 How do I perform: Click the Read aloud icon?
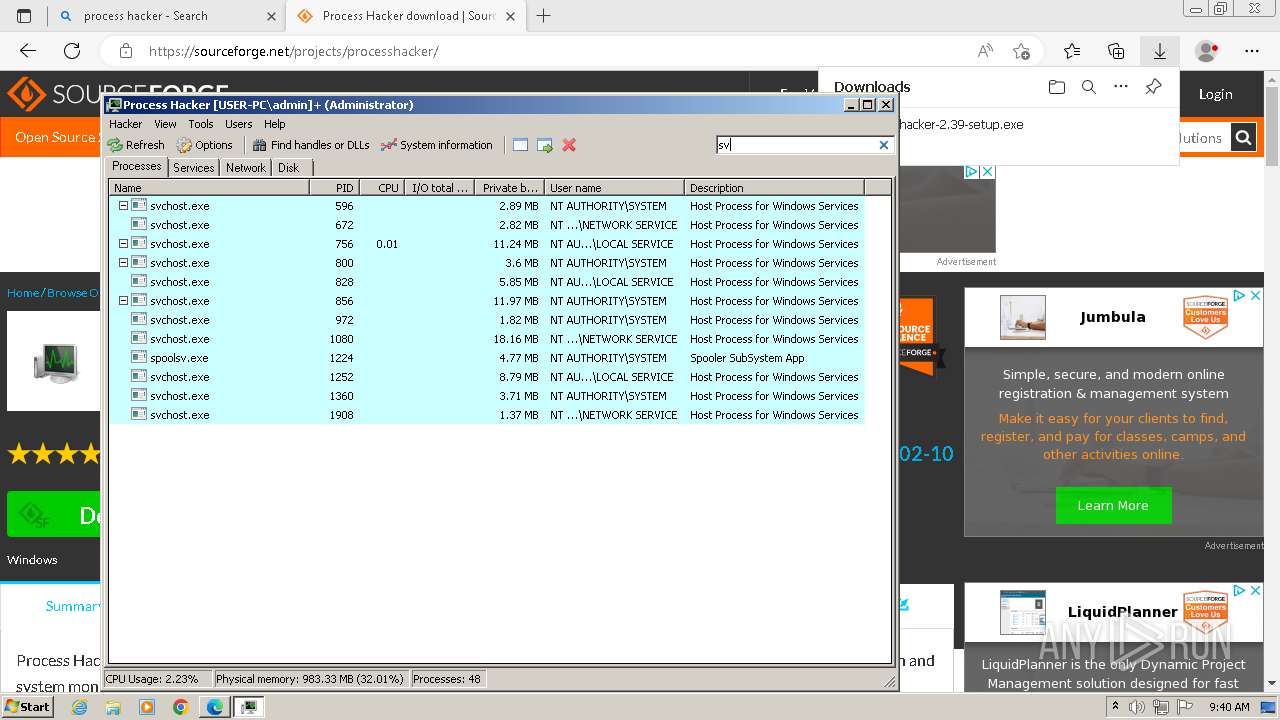tap(985, 51)
